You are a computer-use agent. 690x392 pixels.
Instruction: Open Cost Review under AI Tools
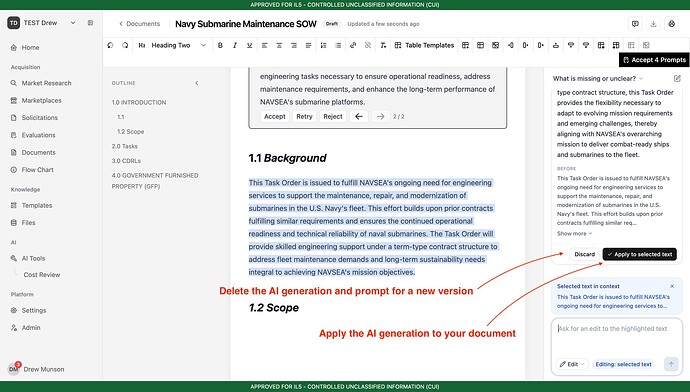42,275
